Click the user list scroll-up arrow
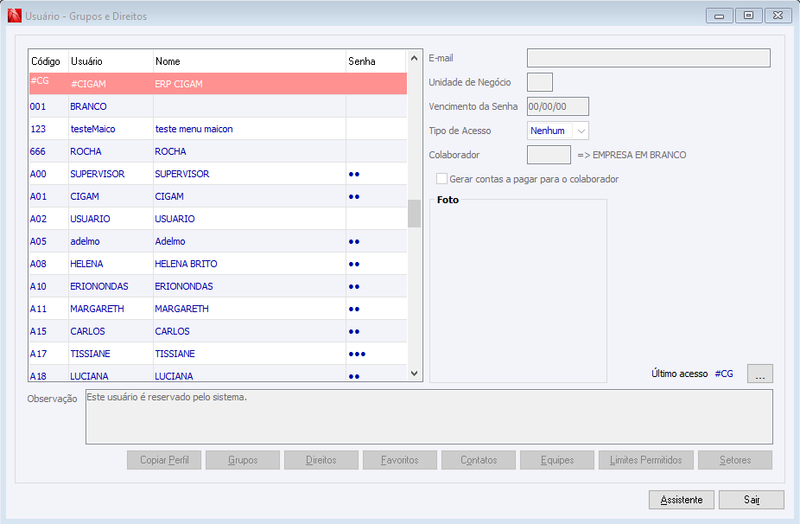The image size is (800, 524). pyautogui.click(x=414, y=58)
